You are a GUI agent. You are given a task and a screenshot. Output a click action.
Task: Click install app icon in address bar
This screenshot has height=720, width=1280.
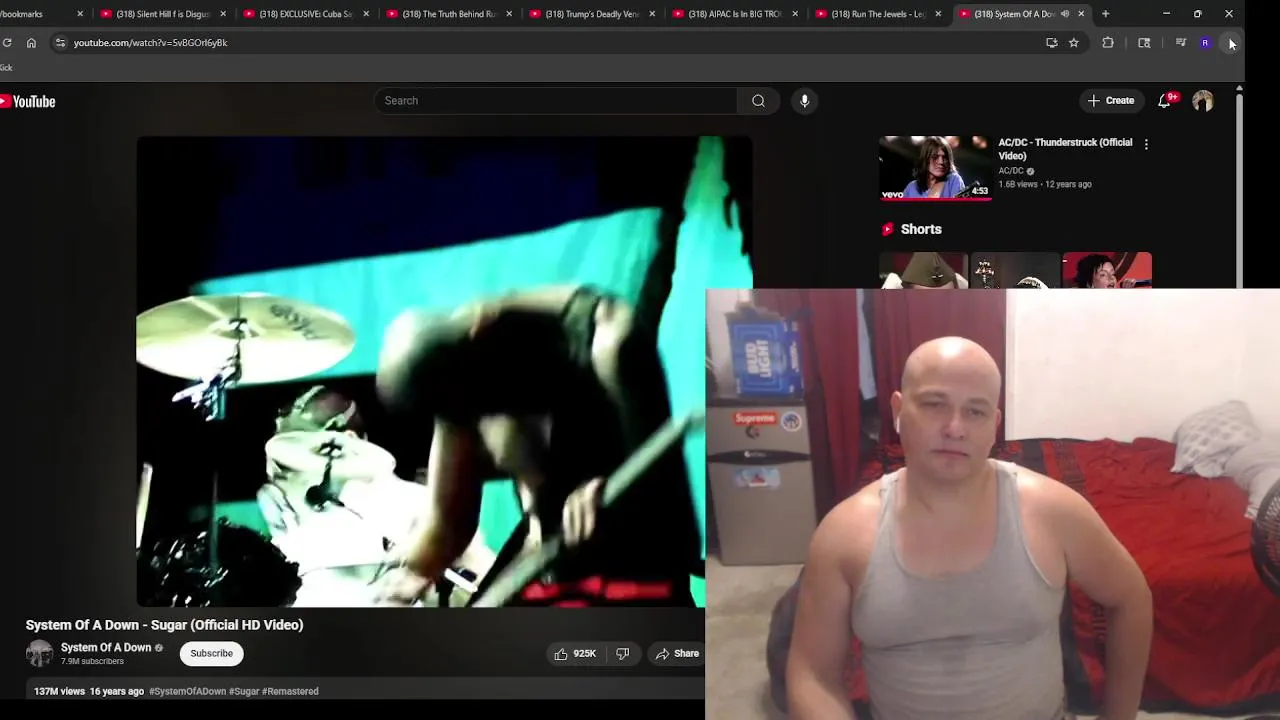pos(1051,43)
